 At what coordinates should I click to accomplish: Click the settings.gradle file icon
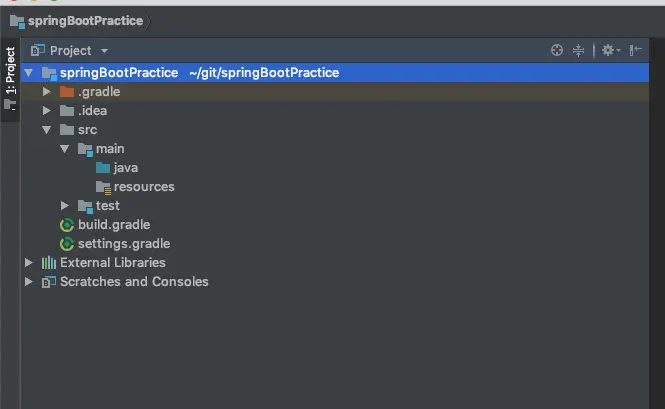(67, 244)
